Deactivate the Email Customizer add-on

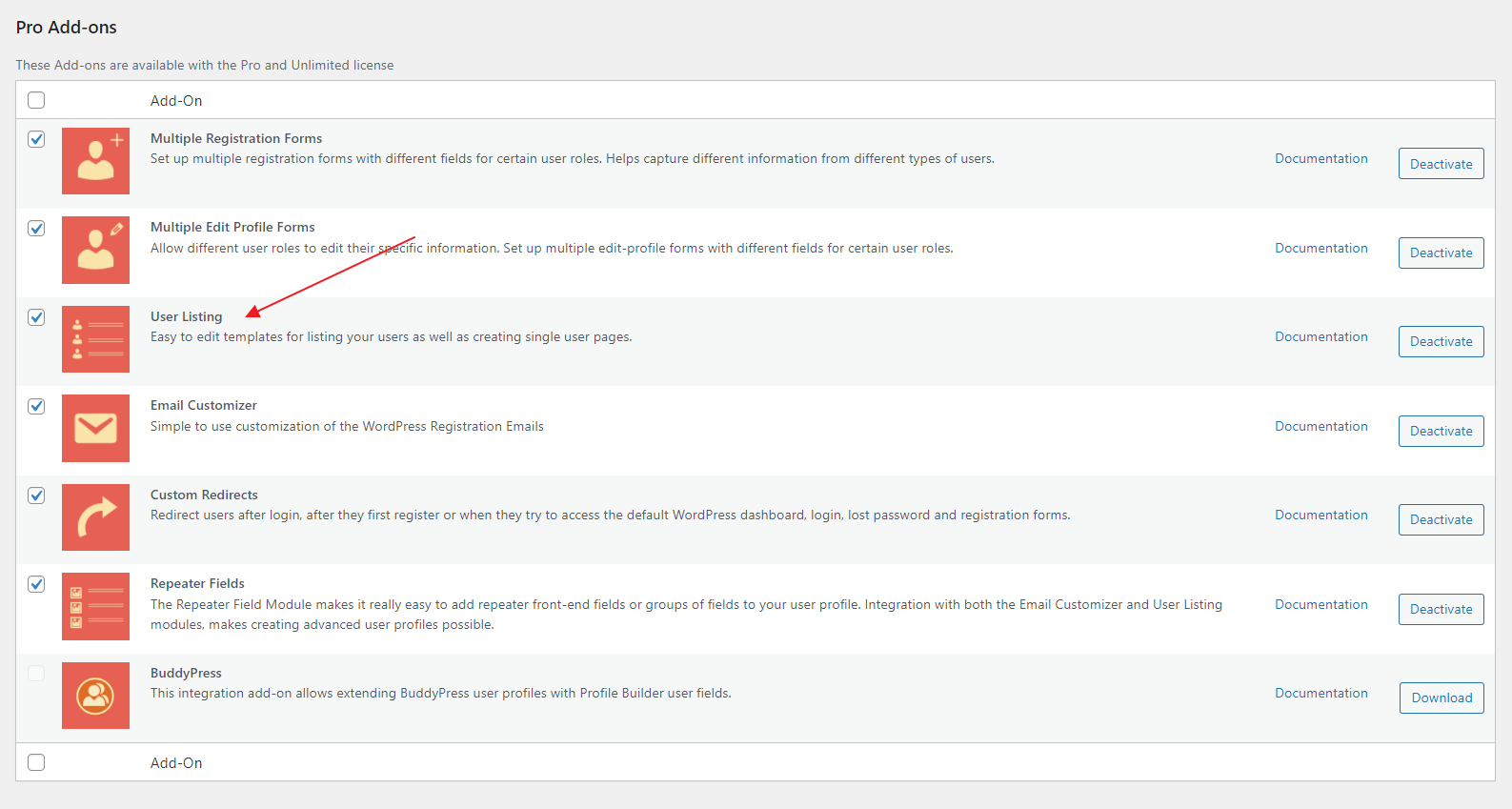point(1441,431)
